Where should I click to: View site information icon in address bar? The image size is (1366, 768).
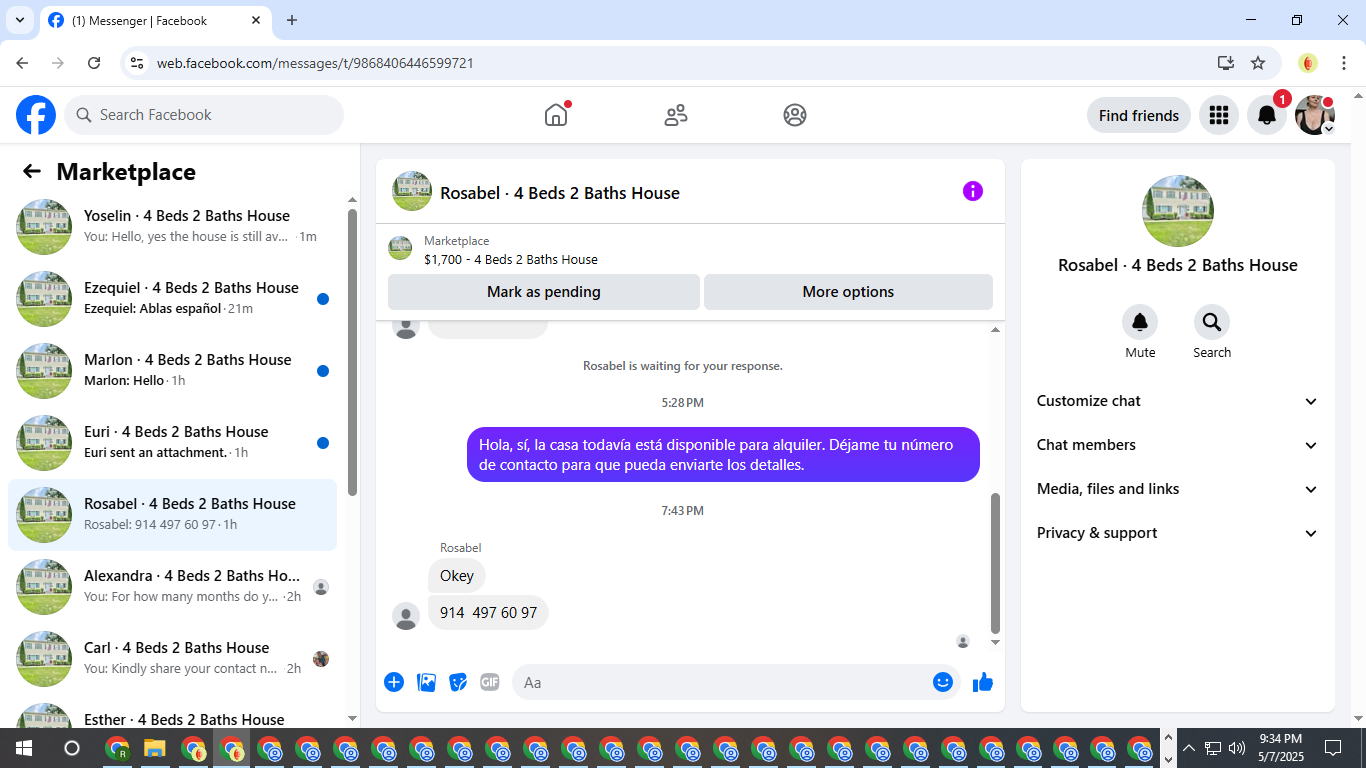coord(138,63)
